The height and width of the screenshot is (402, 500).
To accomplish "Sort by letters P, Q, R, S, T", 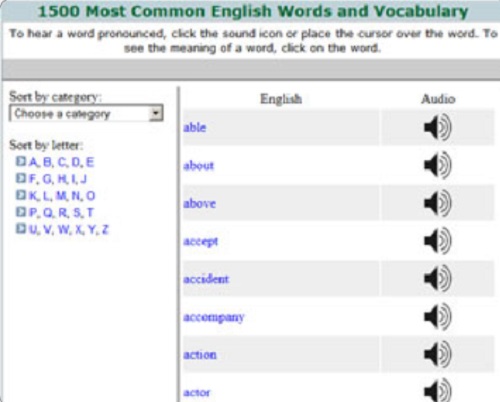I will click(x=61, y=213).
